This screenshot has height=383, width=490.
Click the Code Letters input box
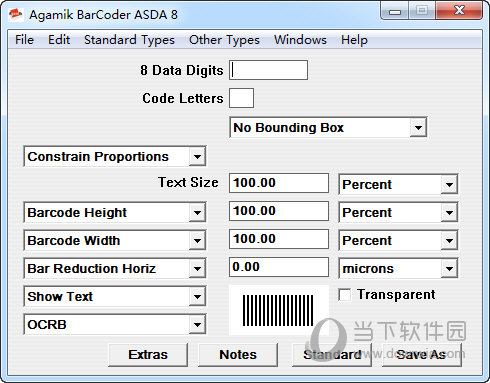click(x=241, y=98)
